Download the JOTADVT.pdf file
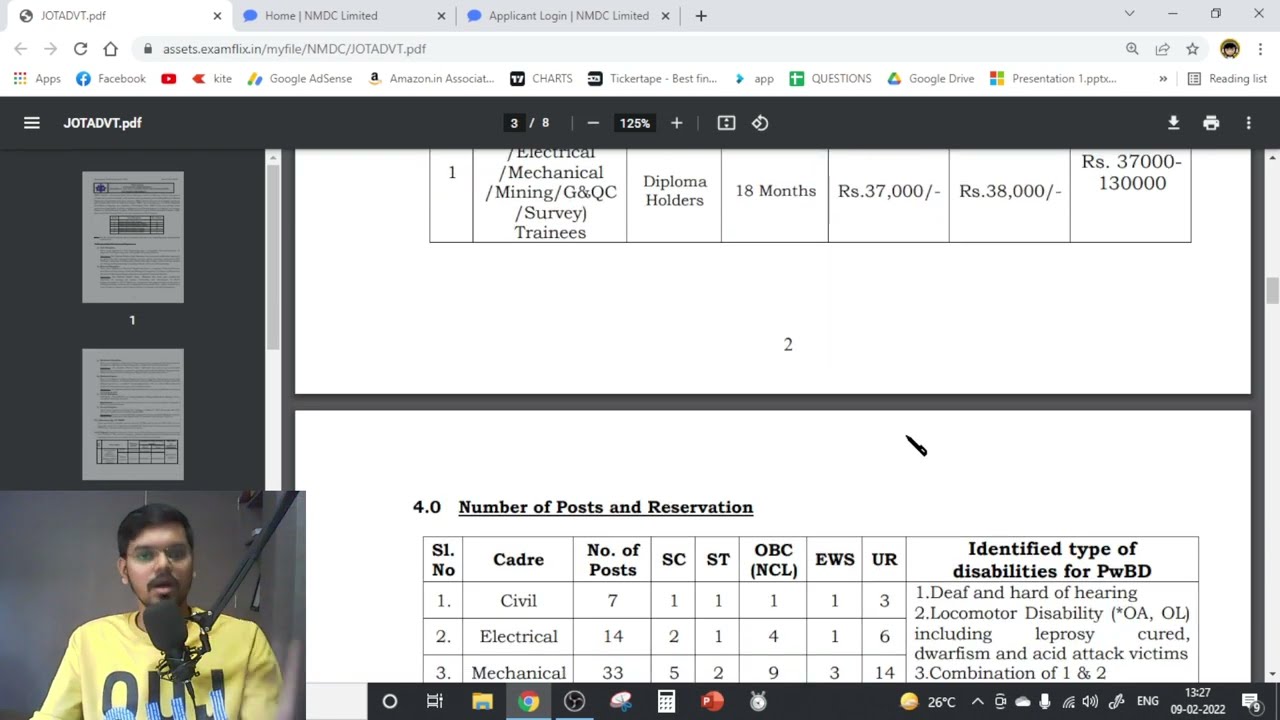The image size is (1280, 720). [x=1174, y=123]
